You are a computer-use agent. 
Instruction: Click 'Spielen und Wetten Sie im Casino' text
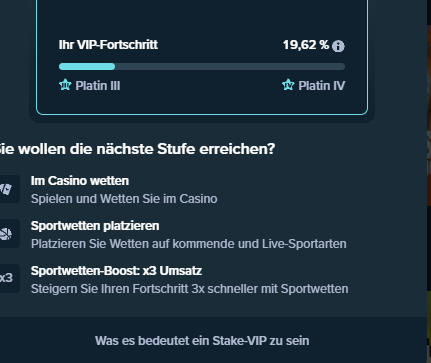[x=124, y=199]
